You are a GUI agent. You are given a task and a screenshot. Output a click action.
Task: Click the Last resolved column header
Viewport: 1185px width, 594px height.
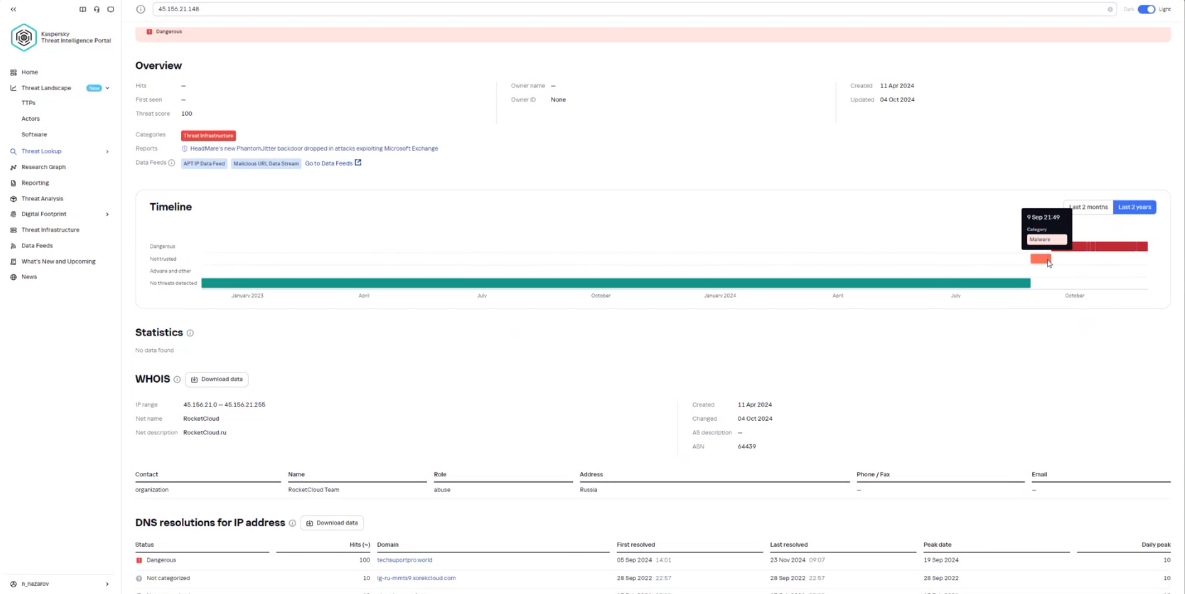click(x=789, y=545)
